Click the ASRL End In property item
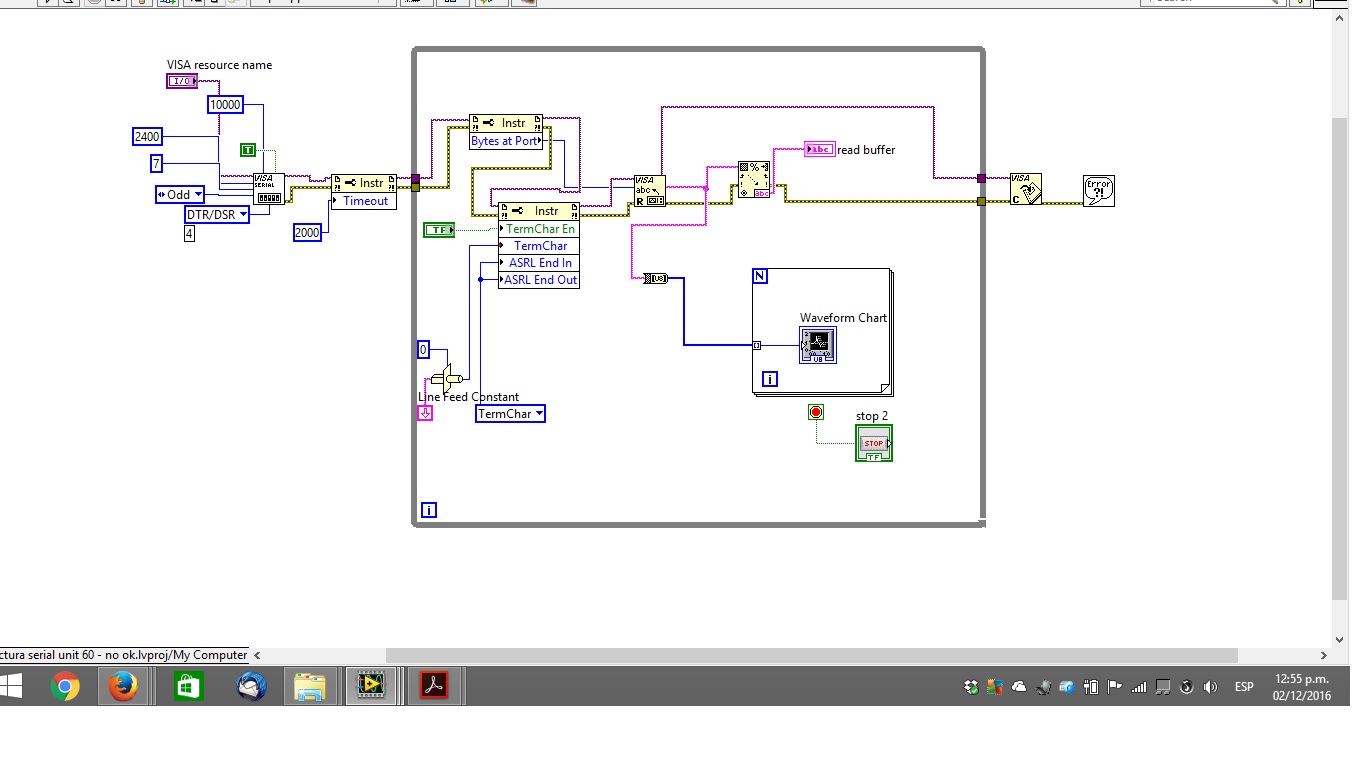 [x=539, y=263]
